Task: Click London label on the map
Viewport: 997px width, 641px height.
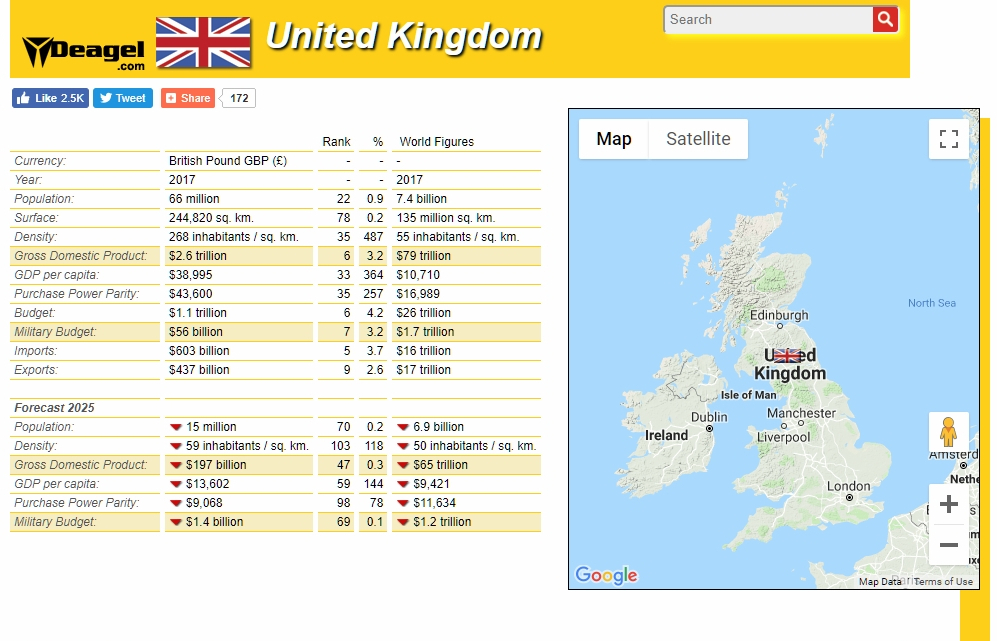Action: 848,486
